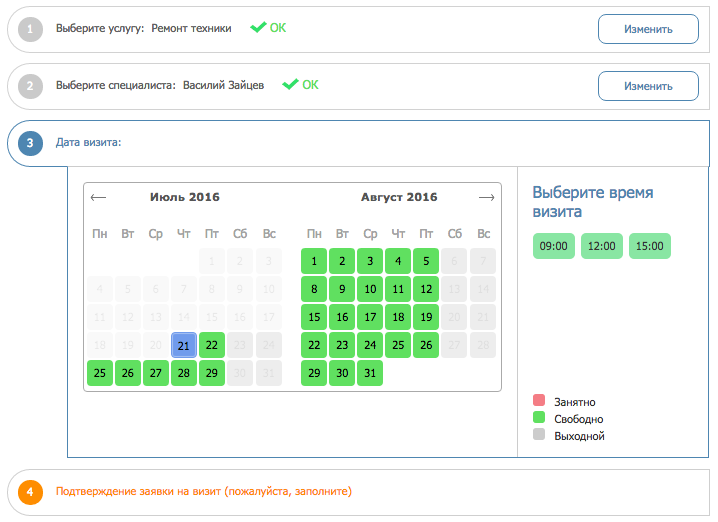The width and height of the screenshot is (718, 522).
Task: Click the Дата визита step header
Action: tap(358, 143)
